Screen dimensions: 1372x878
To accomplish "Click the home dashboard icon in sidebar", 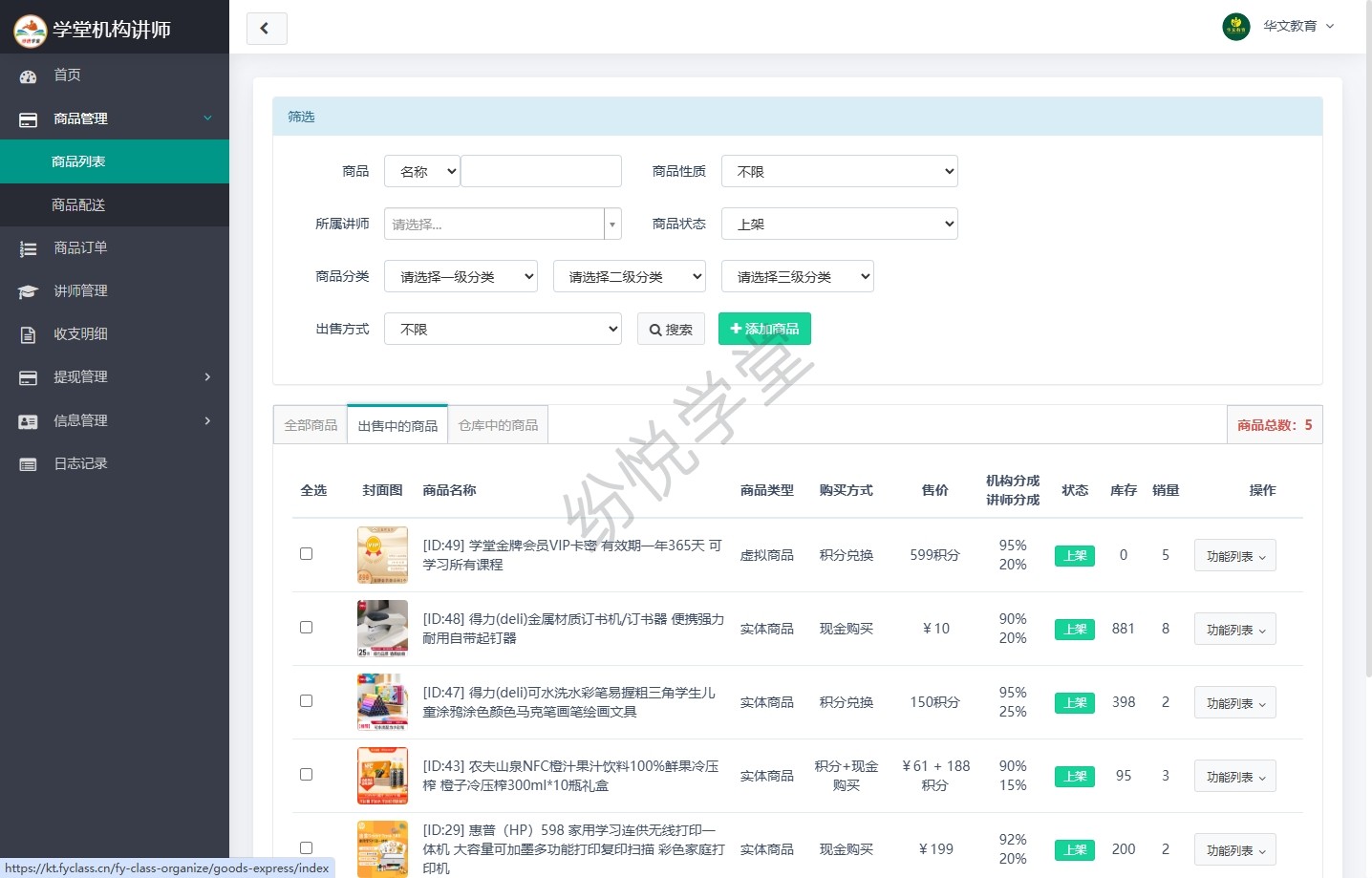I will [x=28, y=75].
